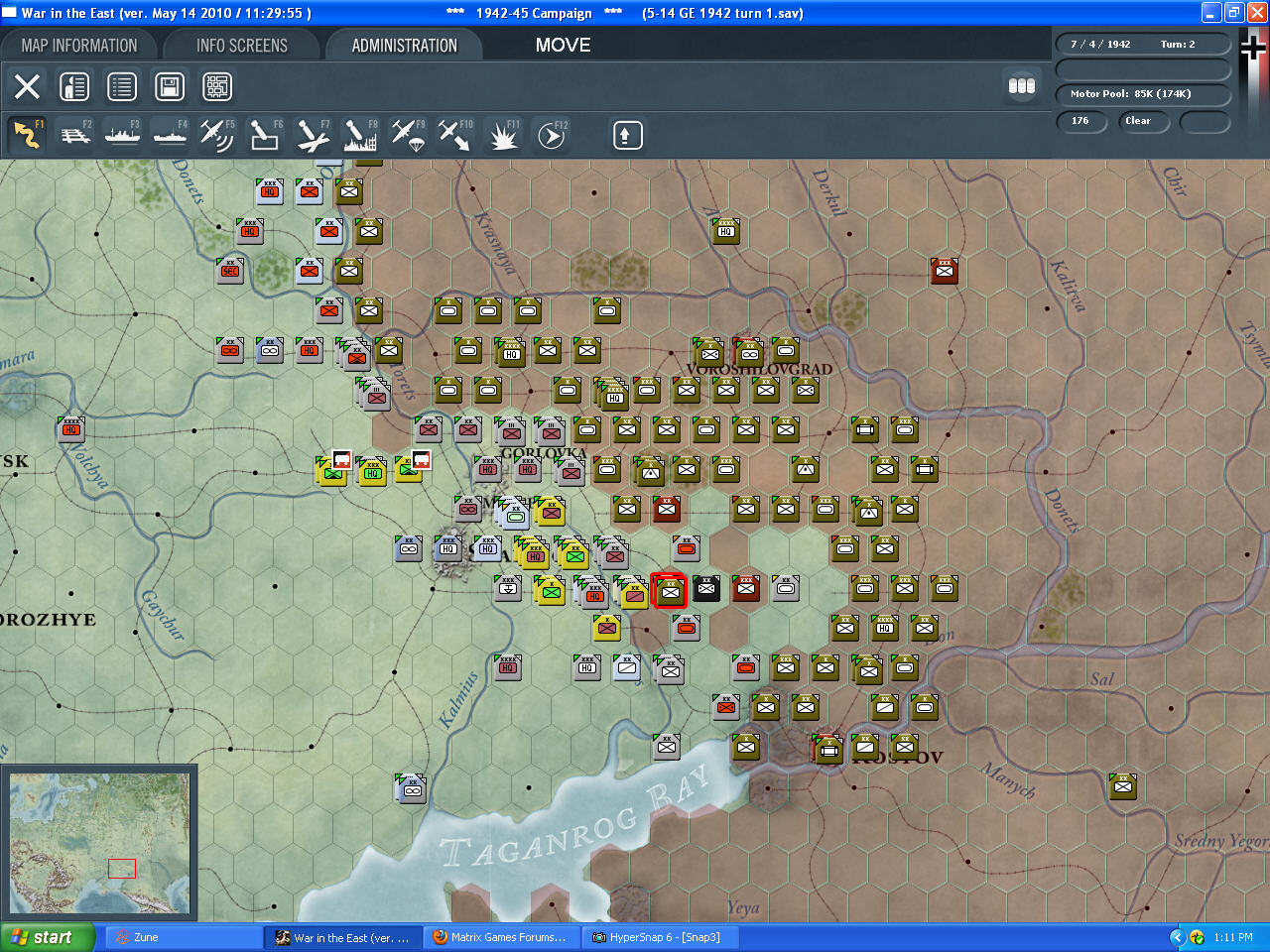Select F4 amphibious ship mode
This screenshot has width=1270, height=952.
(171, 135)
